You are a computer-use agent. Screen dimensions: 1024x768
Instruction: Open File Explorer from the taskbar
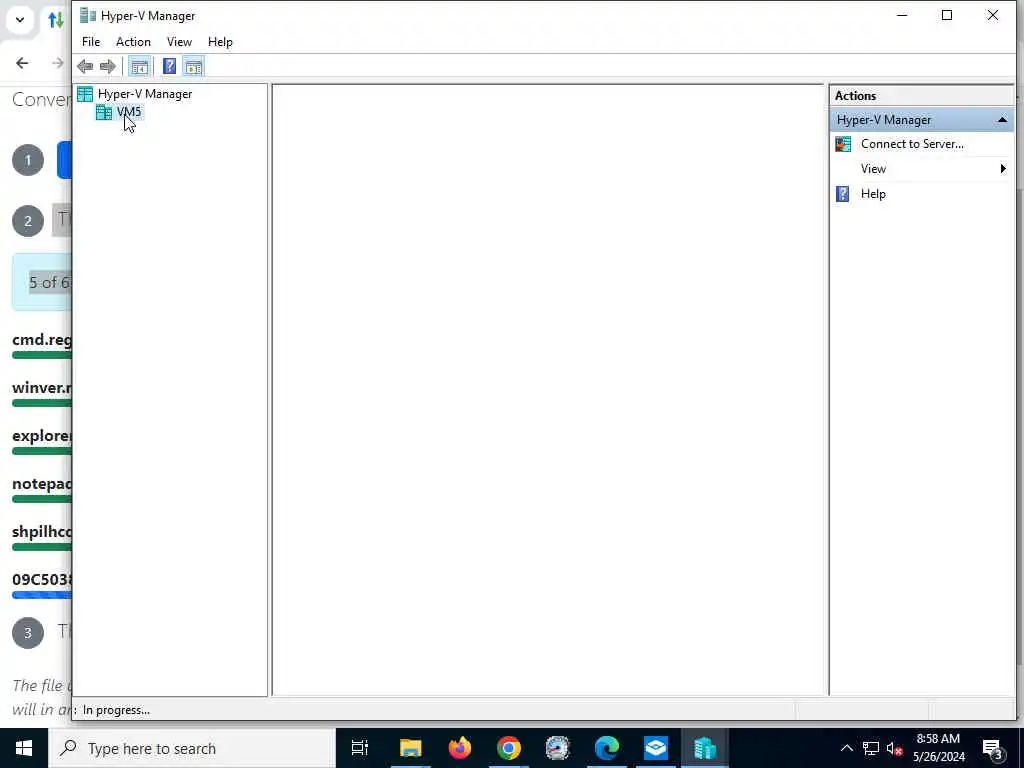411,748
